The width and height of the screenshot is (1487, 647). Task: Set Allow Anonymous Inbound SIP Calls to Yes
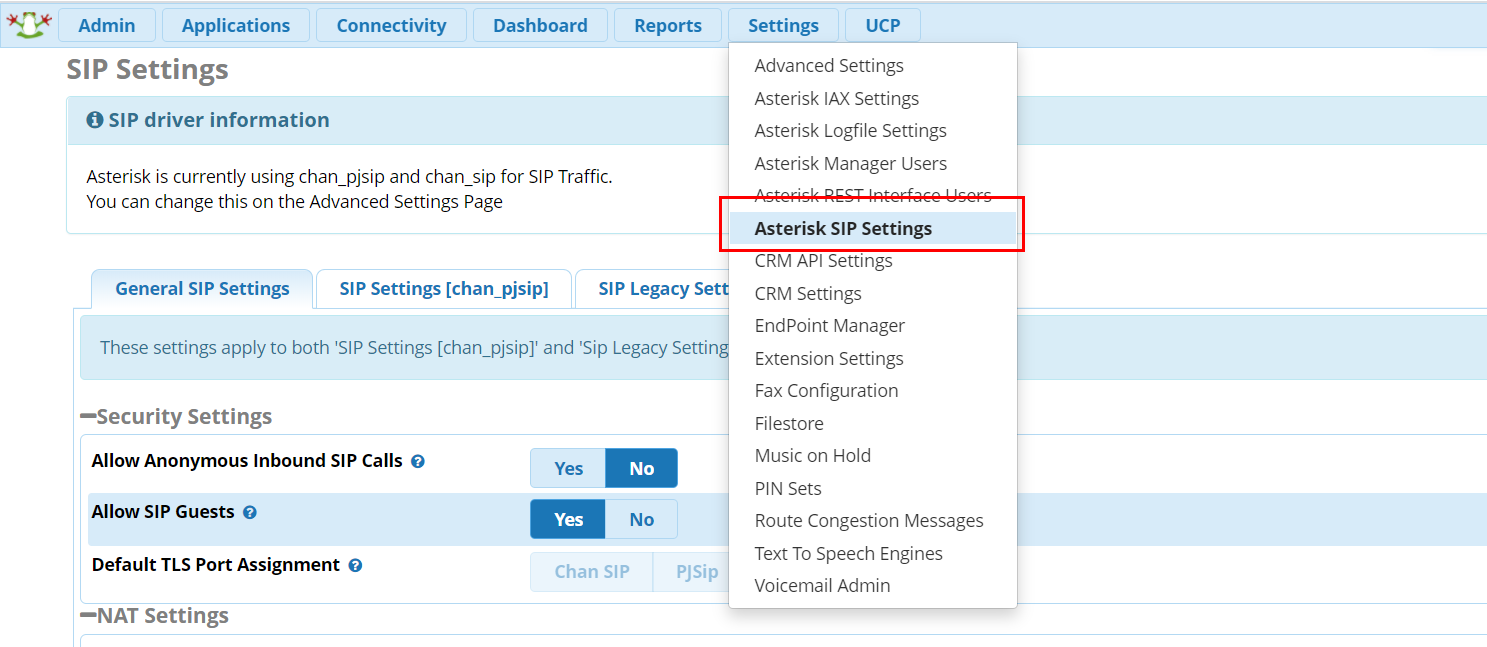[568, 468]
